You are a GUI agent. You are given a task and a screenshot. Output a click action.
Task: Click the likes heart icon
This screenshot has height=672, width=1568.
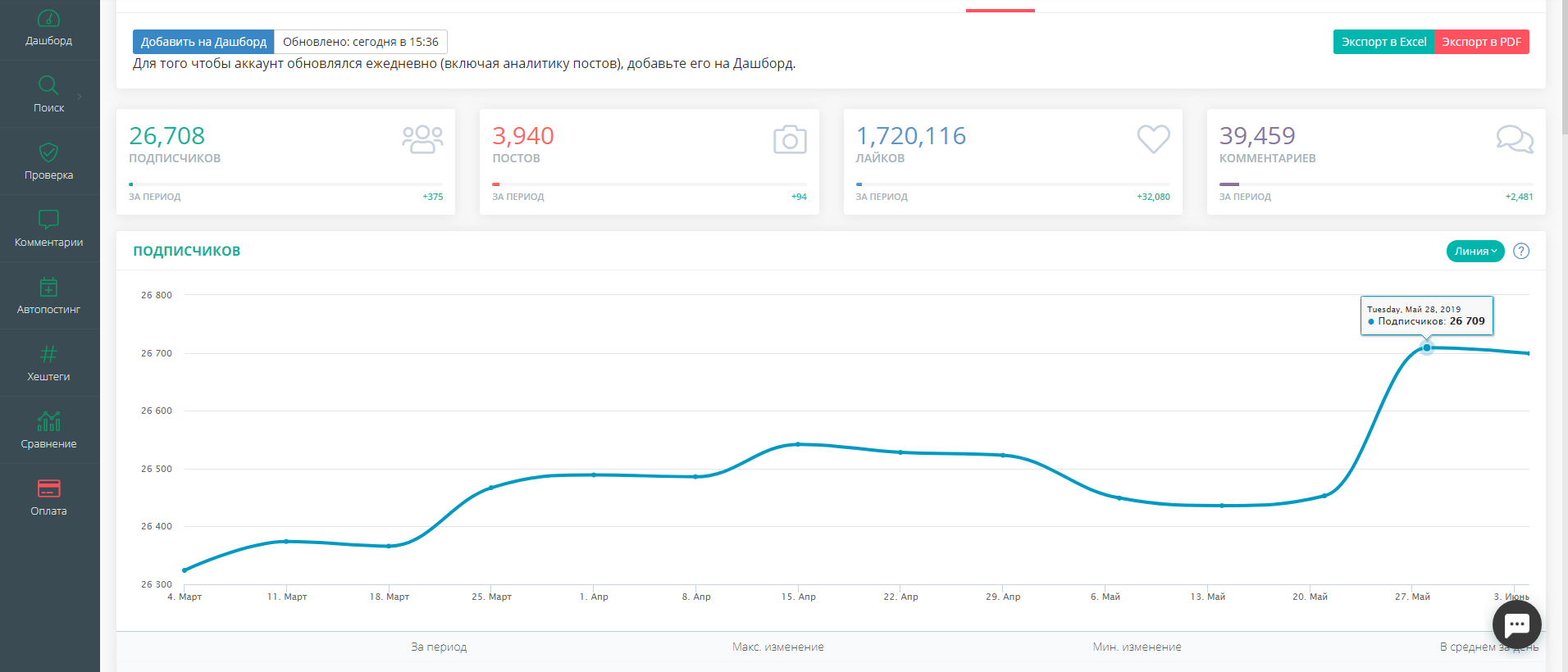1153,138
